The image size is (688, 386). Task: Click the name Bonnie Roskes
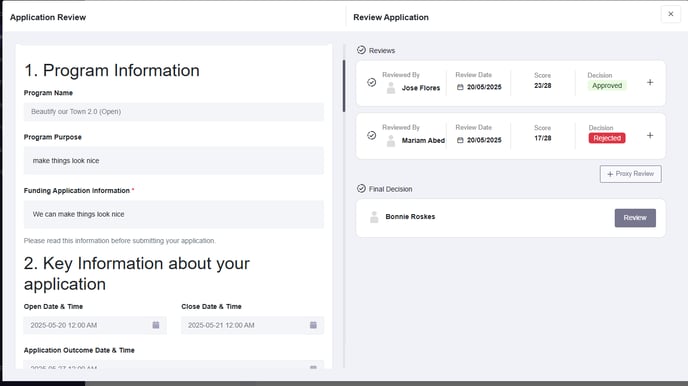click(x=410, y=217)
